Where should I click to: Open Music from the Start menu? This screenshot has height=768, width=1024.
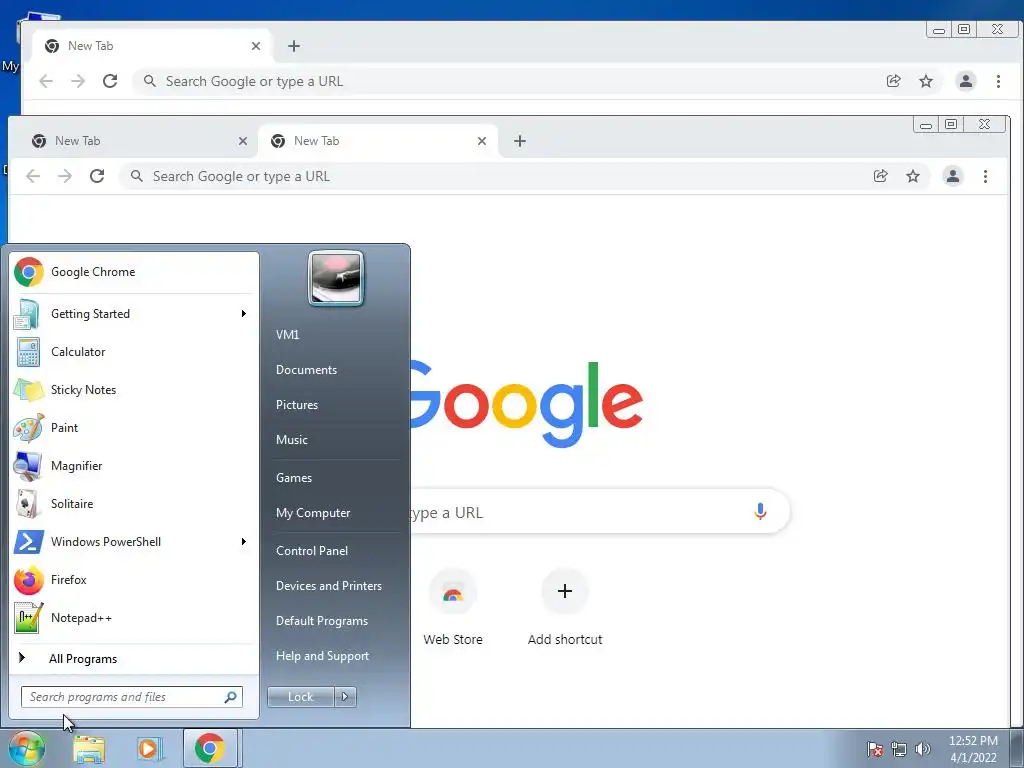pyautogui.click(x=292, y=440)
